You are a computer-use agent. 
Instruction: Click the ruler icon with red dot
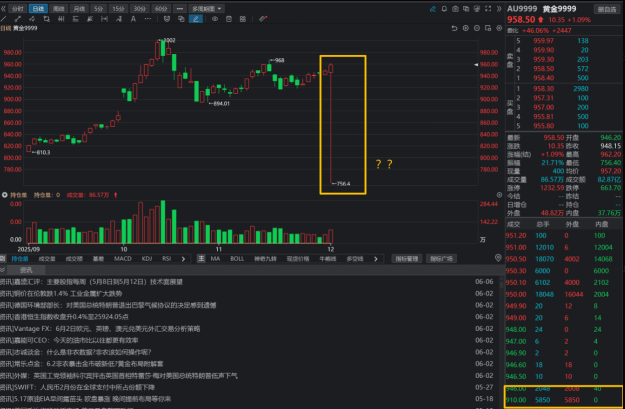coord(263,18)
